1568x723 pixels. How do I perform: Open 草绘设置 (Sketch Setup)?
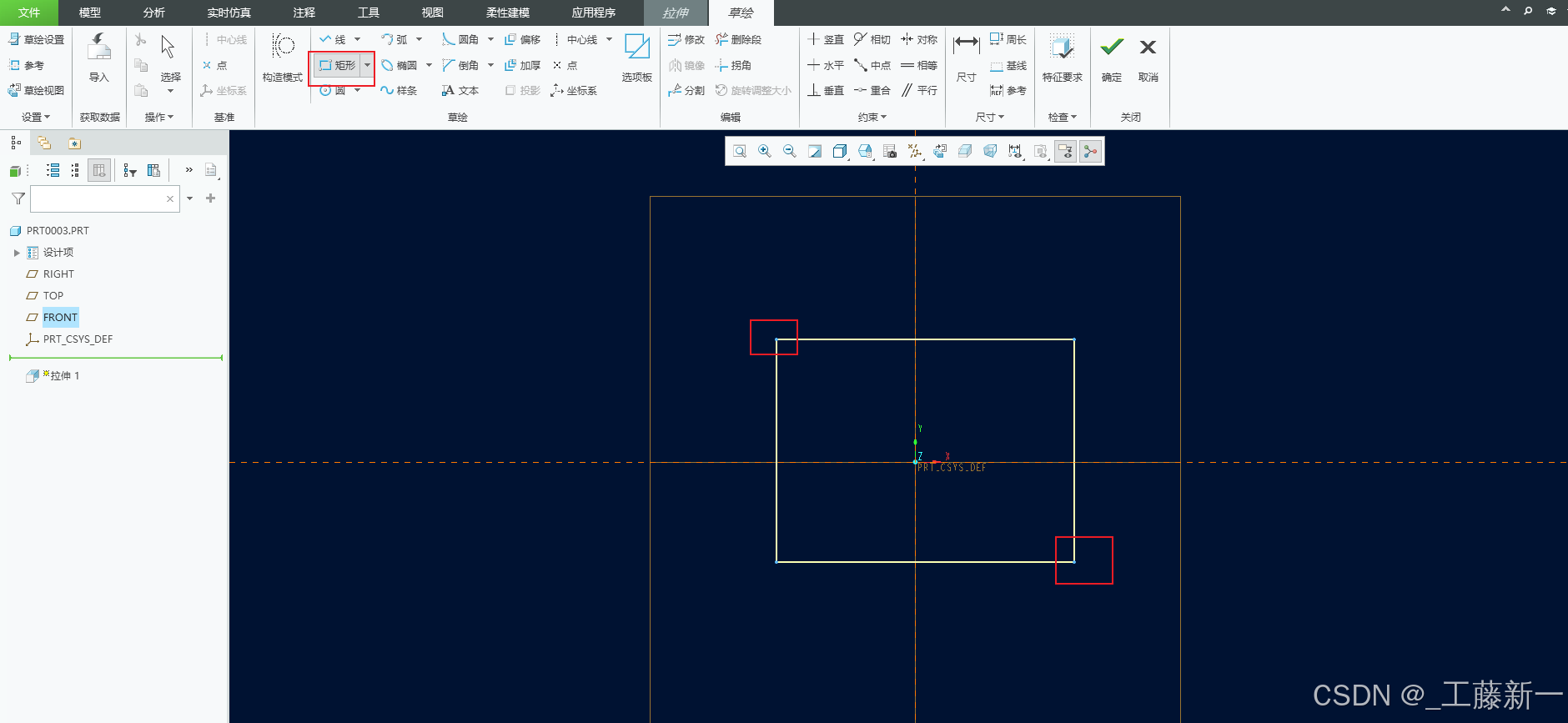click(36, 39)
